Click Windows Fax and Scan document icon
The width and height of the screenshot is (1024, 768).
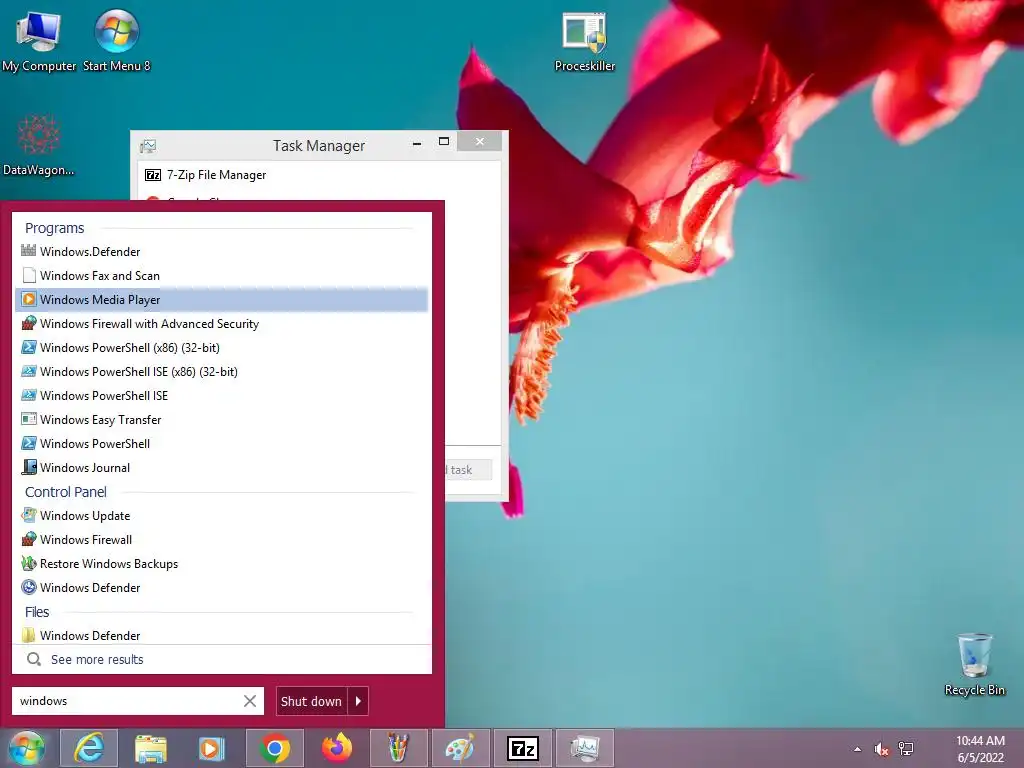(x=29, y=276)
